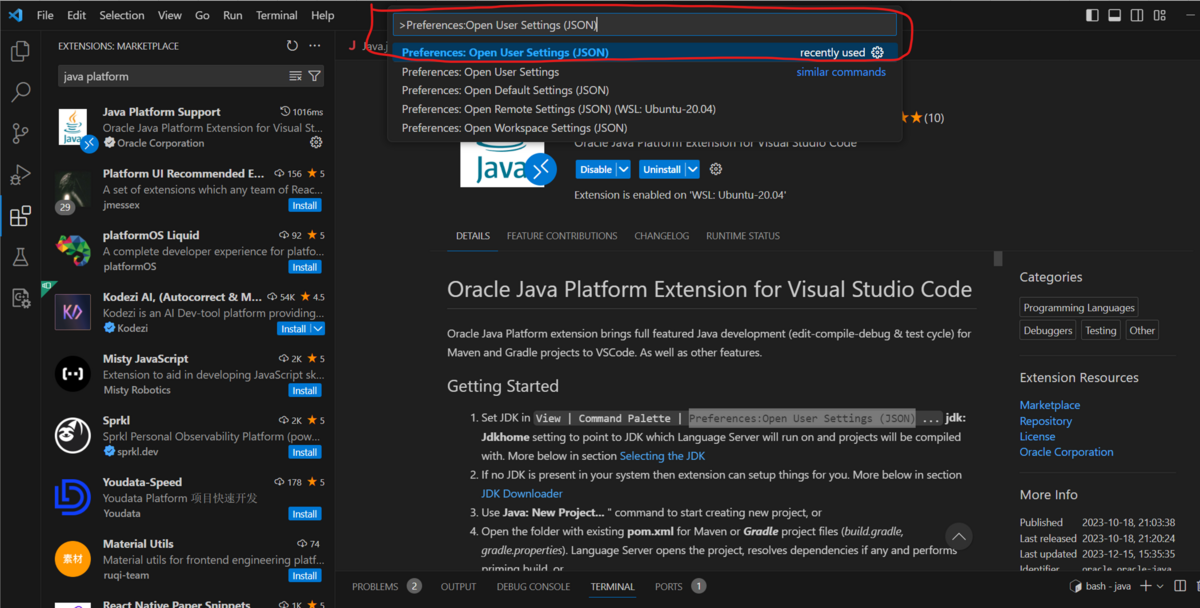Click the similar commands link
The image size is (1200, 608).
841,72
